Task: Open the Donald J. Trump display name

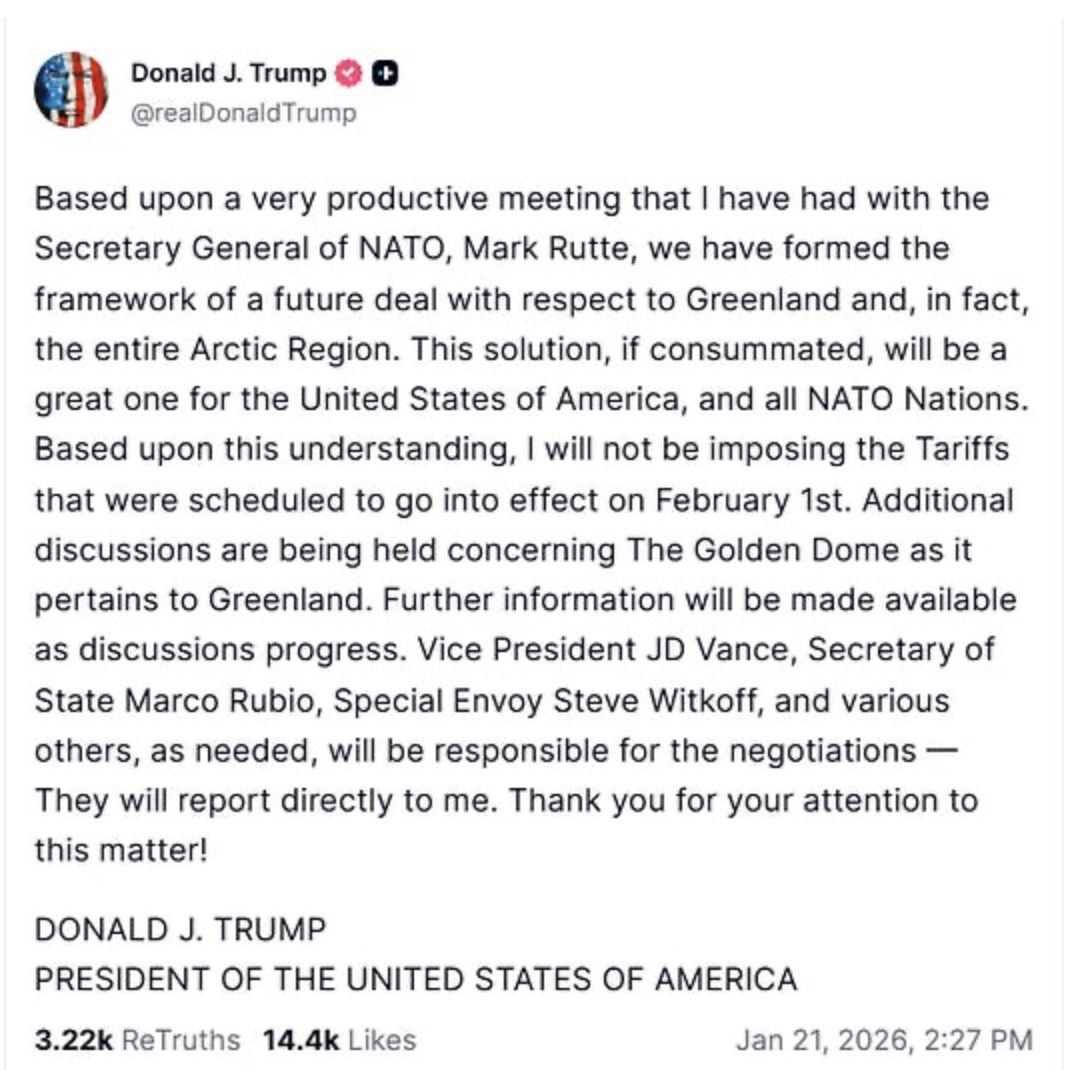Action: pos(229,73)
